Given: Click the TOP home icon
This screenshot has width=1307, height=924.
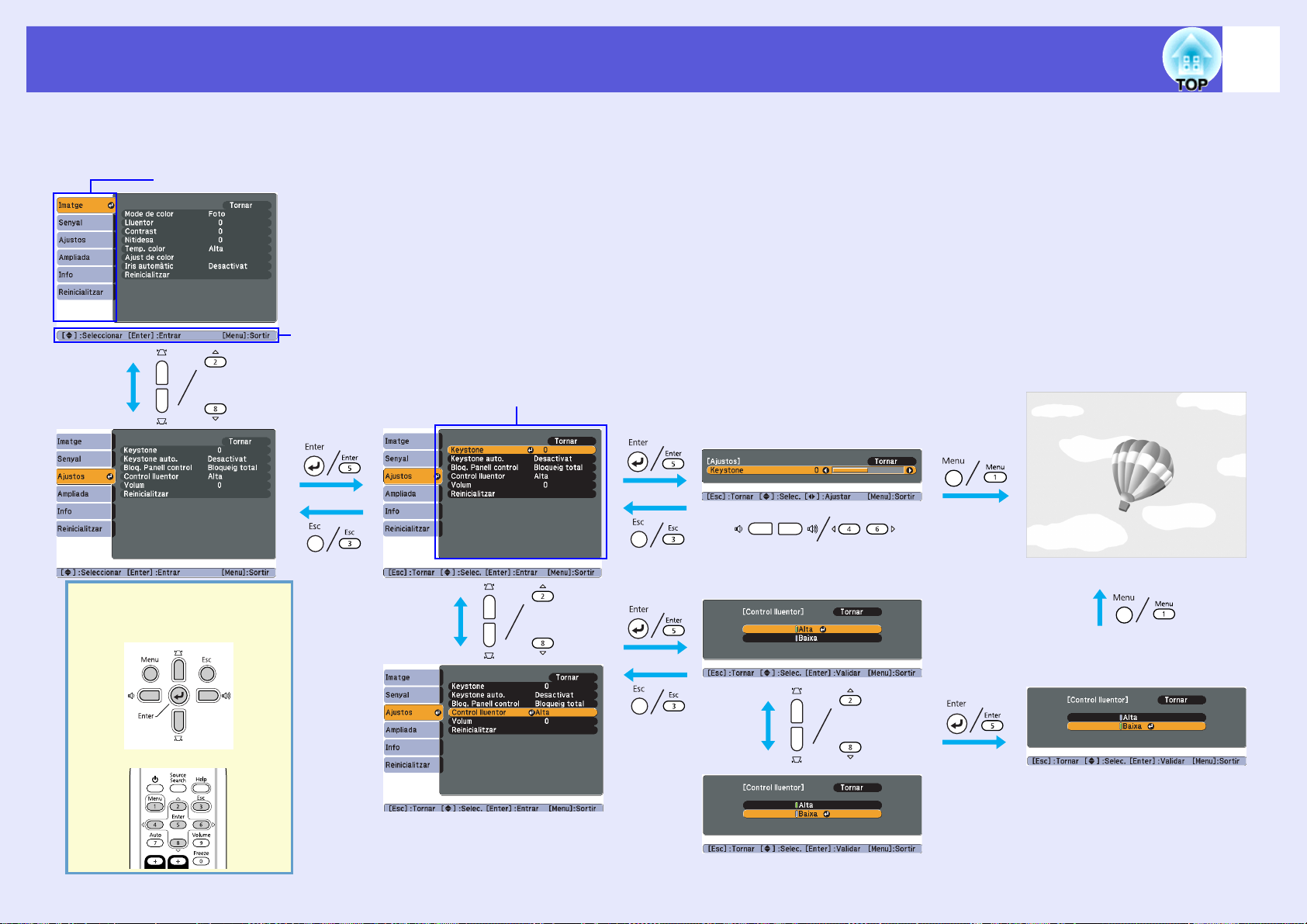Looking at the screenshot, I should click(x=1191, y=60).
